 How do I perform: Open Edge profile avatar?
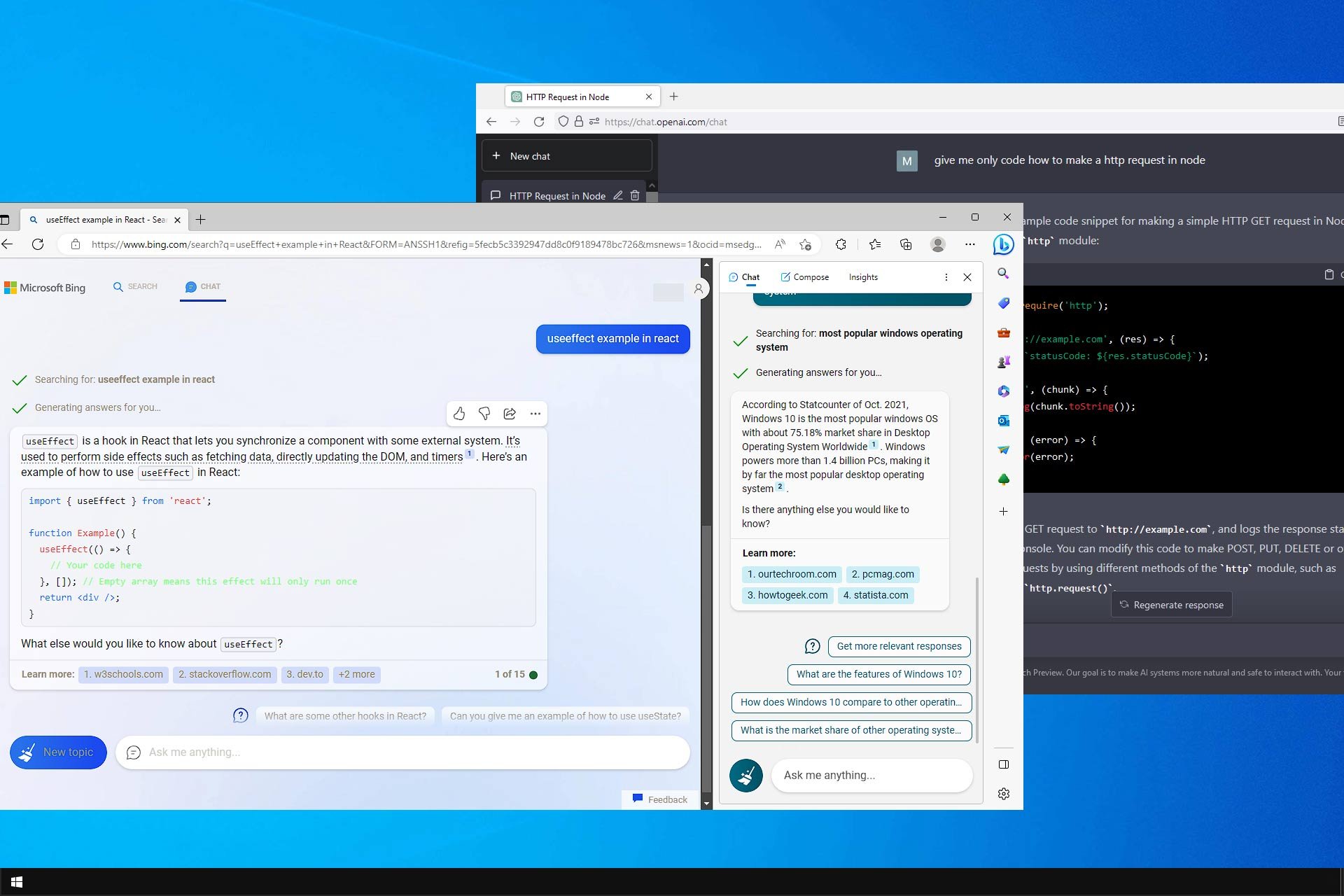tap(938, 244)
